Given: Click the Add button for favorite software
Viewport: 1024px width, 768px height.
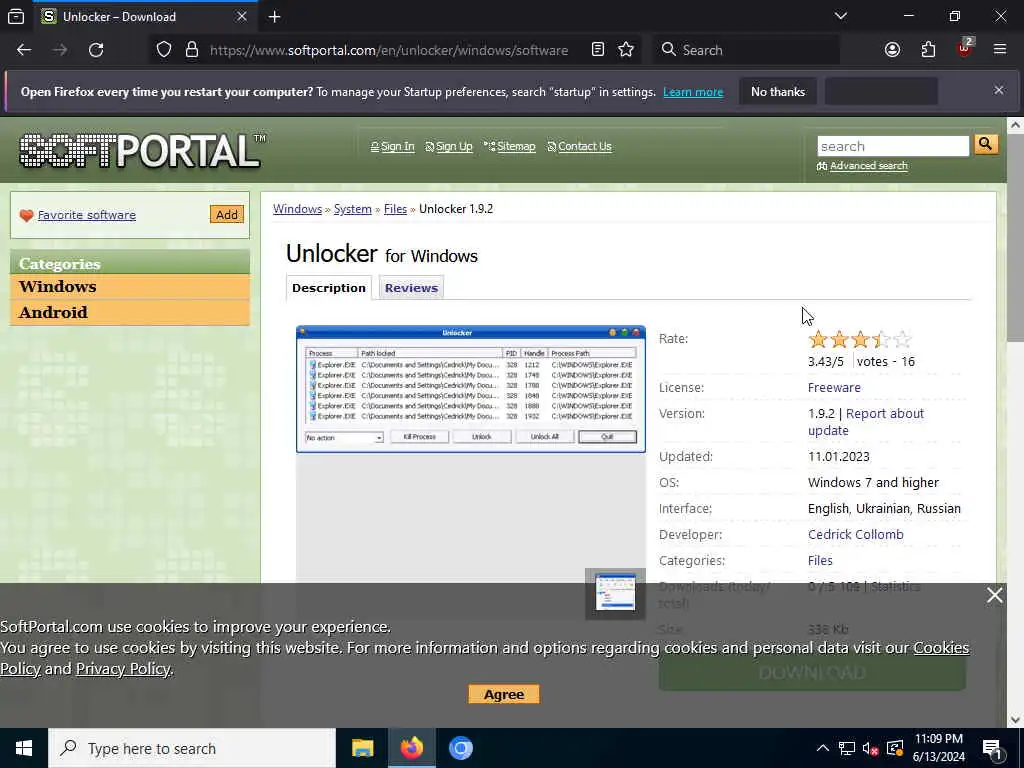Looking at the screenshot, I should click(x=227, y=215).
